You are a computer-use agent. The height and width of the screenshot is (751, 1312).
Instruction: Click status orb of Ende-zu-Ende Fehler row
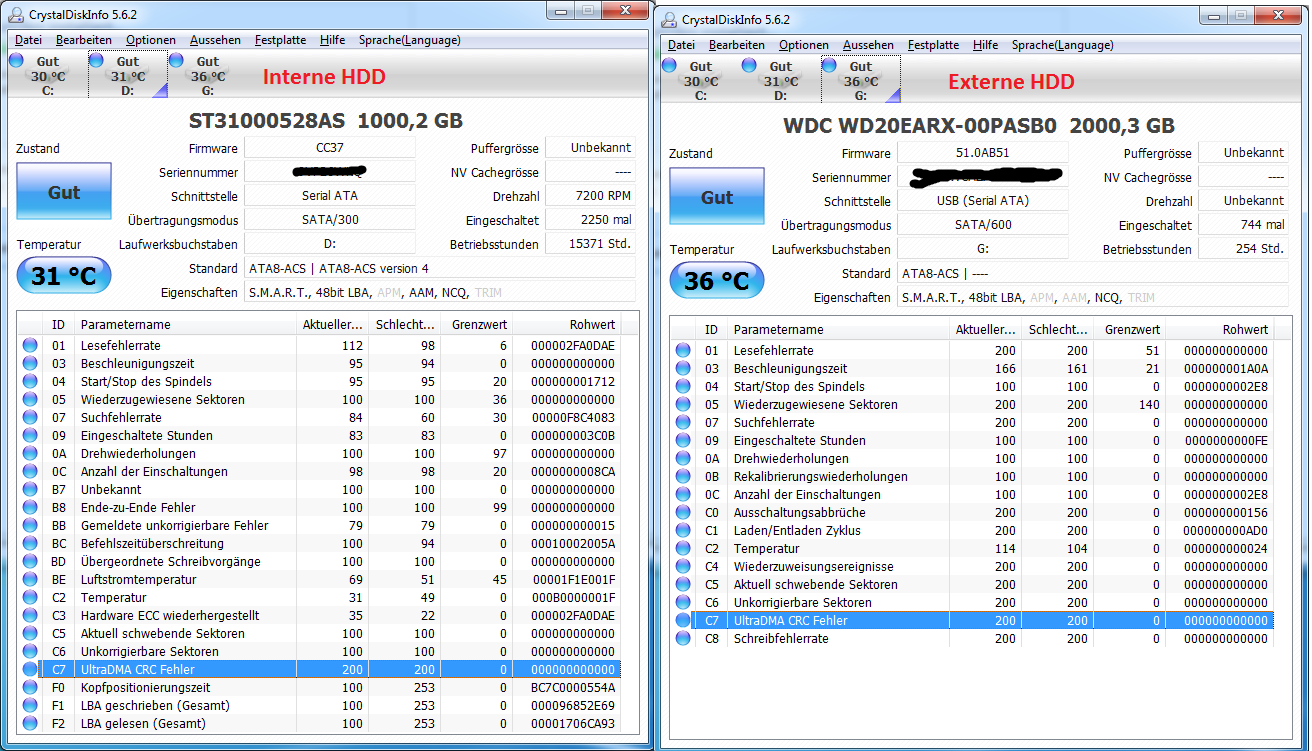[30, 507]
